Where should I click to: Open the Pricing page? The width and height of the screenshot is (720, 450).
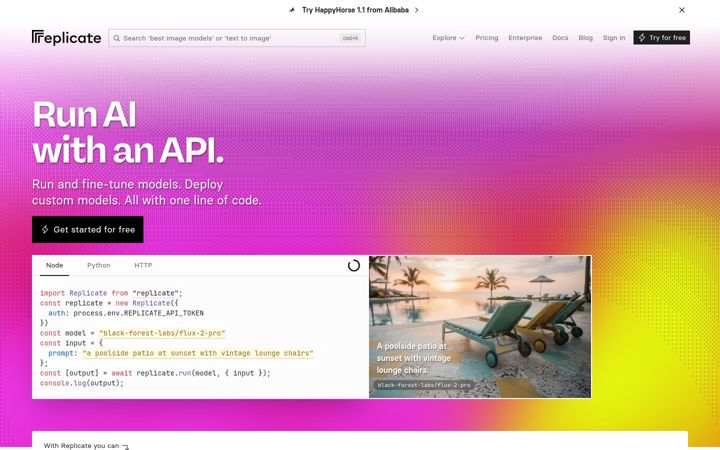point(487,38)
